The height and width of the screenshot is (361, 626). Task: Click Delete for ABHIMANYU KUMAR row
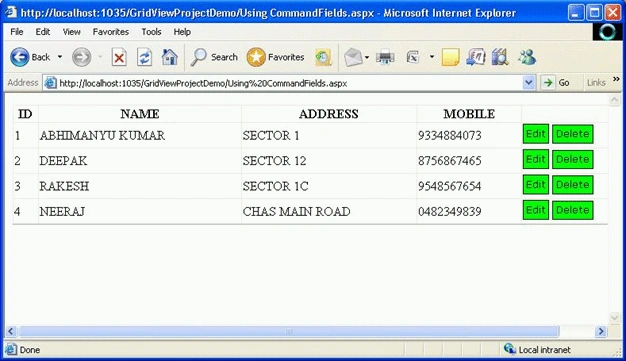coord(573,134)
